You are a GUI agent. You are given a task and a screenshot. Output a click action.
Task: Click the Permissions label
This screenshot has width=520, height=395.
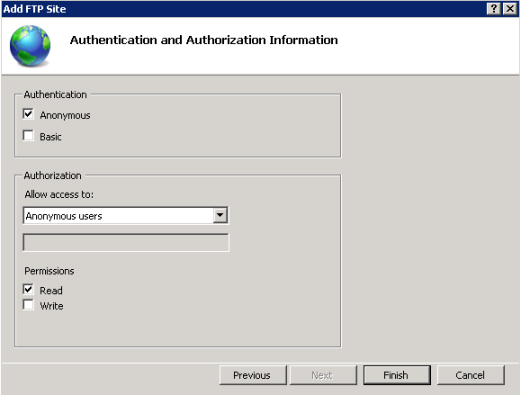(49, 271)
